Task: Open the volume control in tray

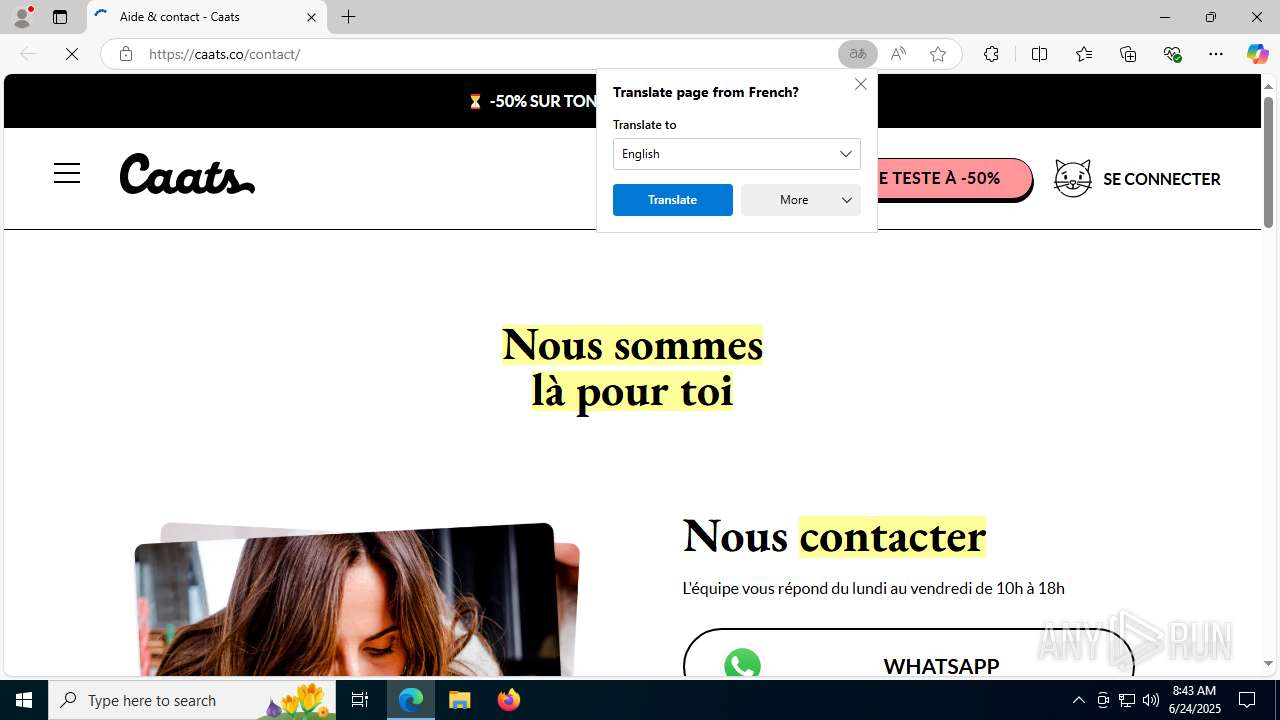Action: click(x=1151, y=700)
